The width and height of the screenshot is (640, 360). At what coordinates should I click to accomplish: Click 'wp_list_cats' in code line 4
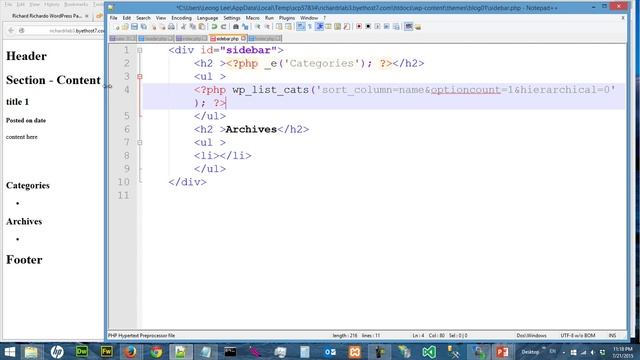tap(271, 90)
